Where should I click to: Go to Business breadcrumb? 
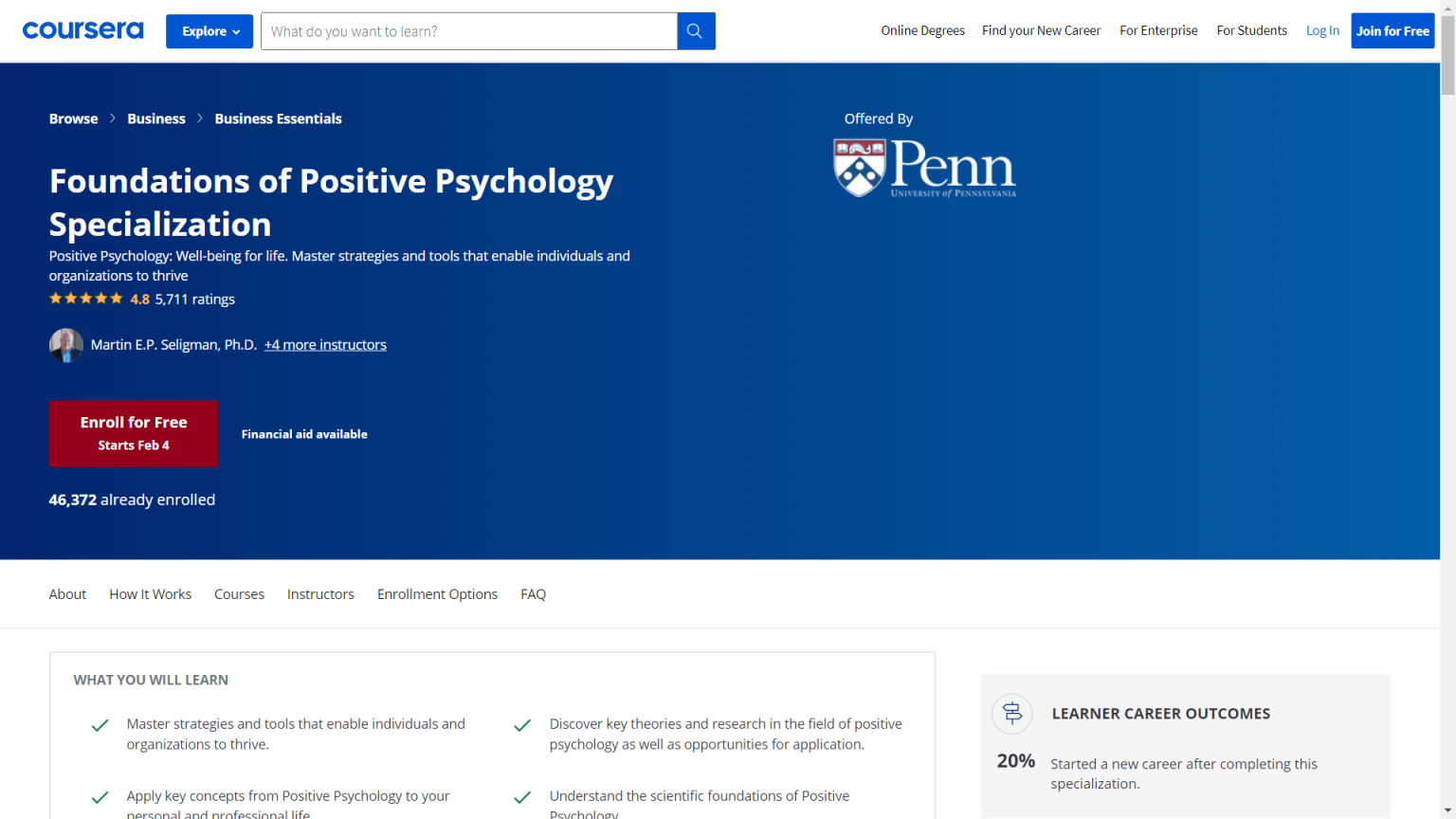click(156, 118)
